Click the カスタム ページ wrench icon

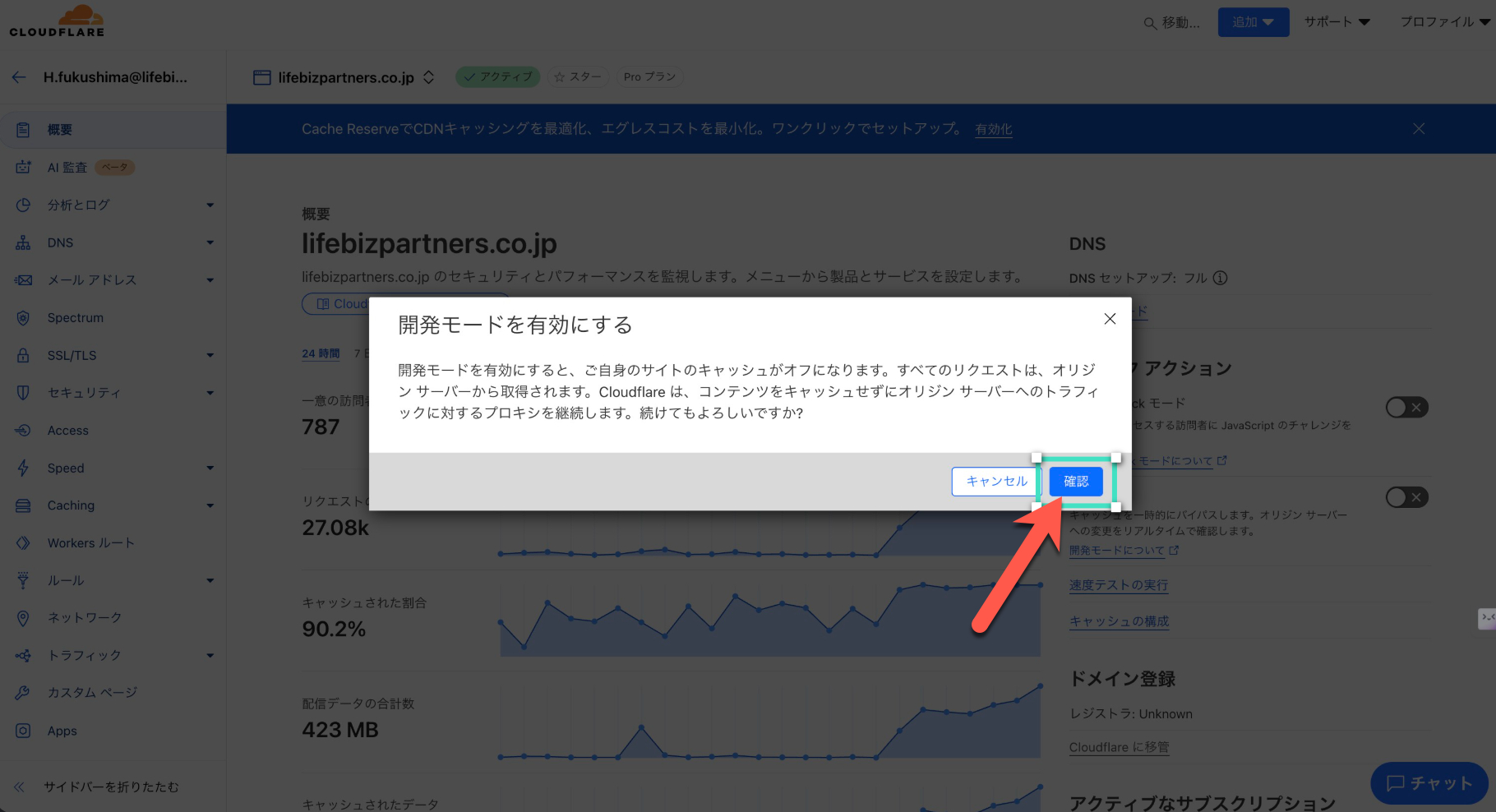click(23, 693)
